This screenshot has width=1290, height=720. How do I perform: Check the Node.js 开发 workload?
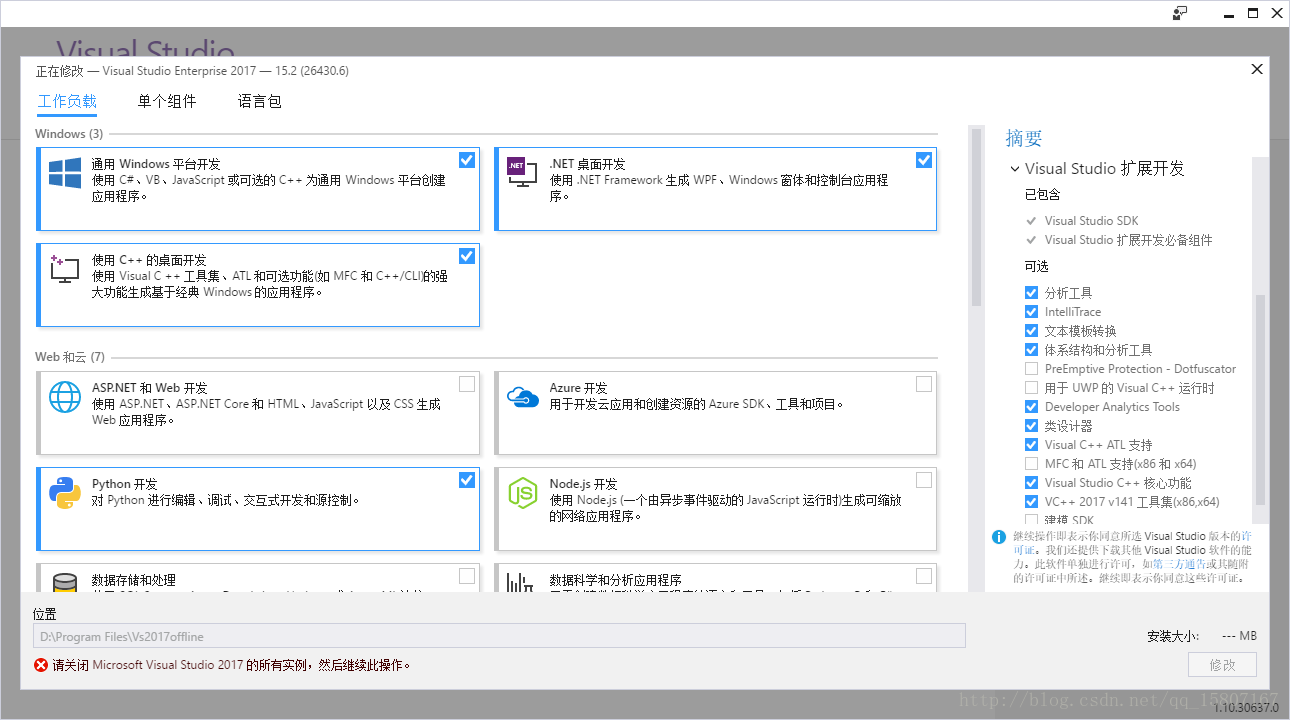click(924, 480)
